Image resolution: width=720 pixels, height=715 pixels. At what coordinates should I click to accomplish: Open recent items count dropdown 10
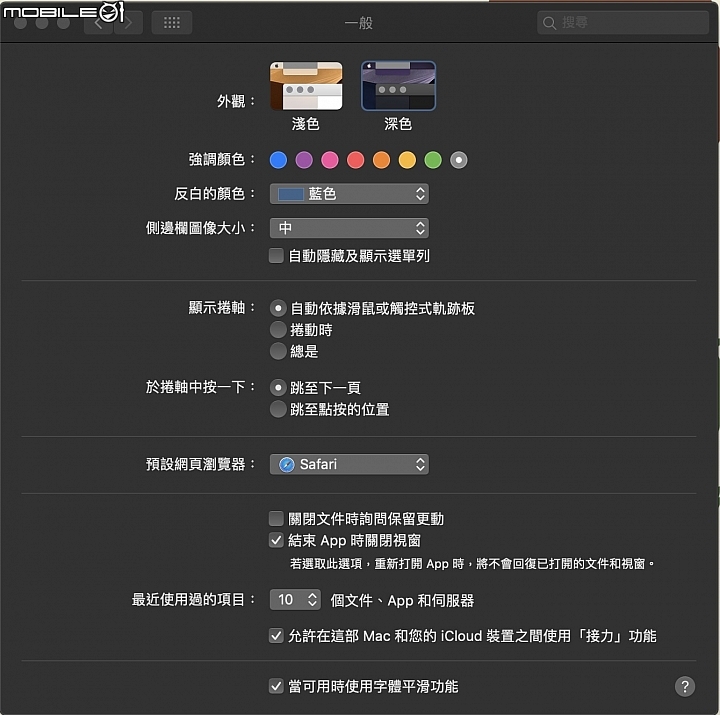point(295,599)
